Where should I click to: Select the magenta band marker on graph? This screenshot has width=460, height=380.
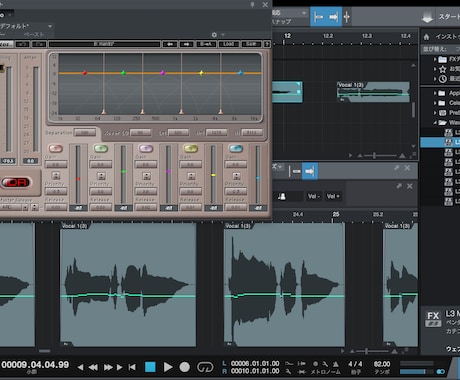163,73
